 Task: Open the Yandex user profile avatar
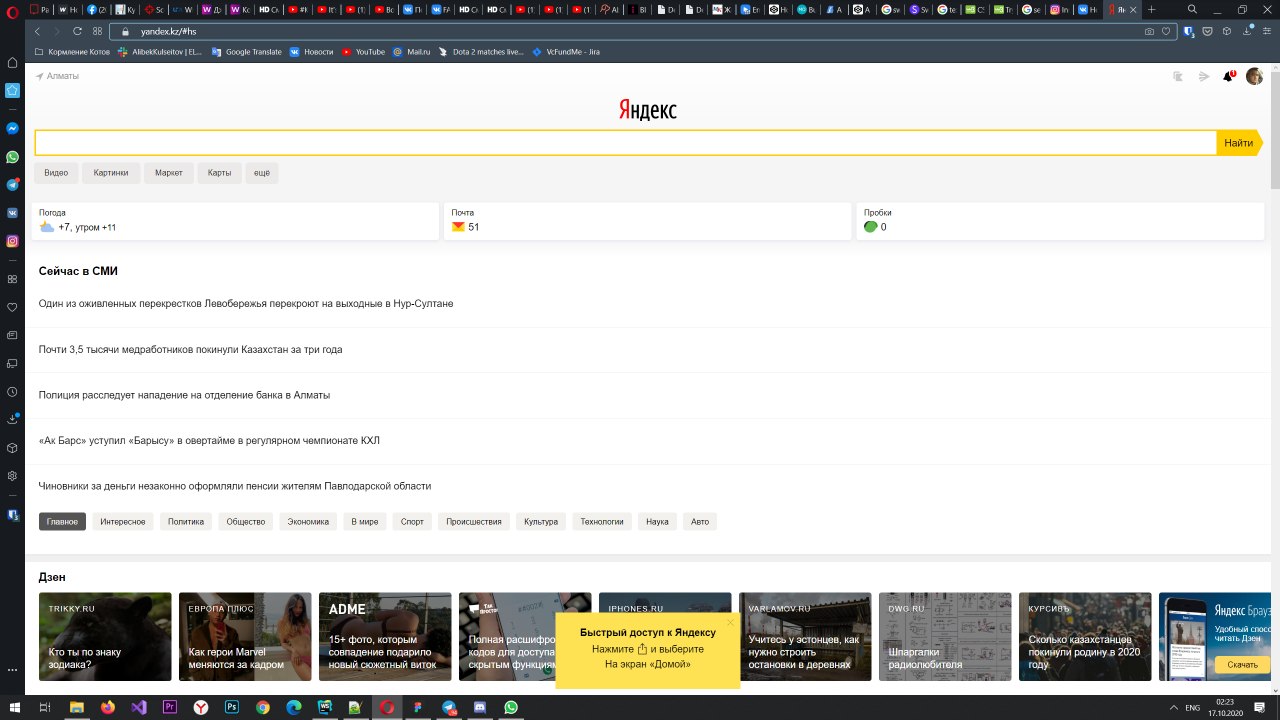pyautogui.click(x=1254, y=76)
